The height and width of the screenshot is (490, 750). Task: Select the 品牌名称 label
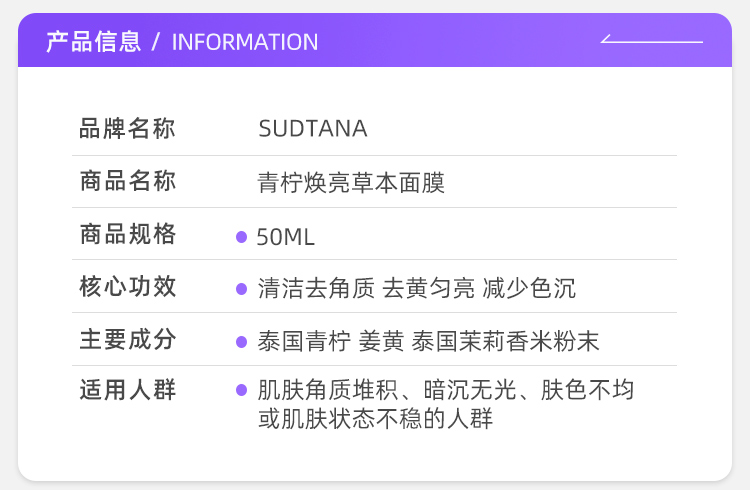point(127,129)
